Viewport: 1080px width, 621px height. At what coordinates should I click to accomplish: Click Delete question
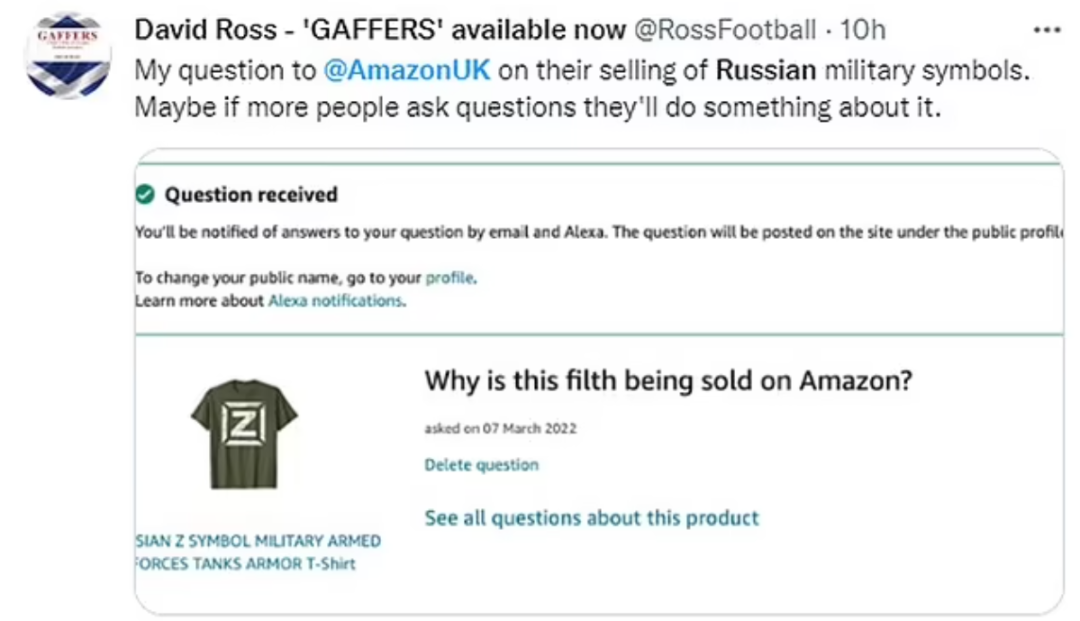click(481, 465)
